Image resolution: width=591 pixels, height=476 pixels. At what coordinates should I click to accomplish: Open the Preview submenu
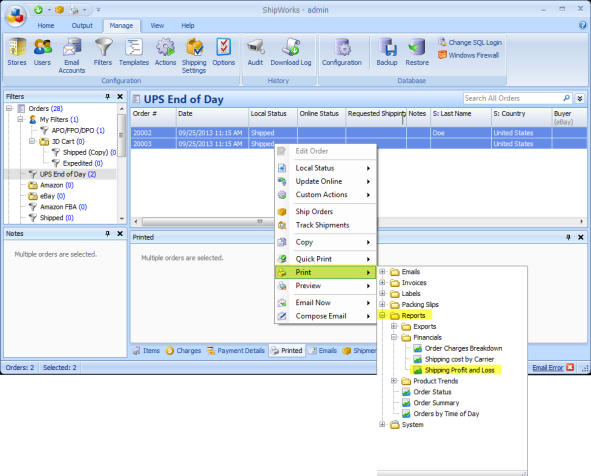326,286
